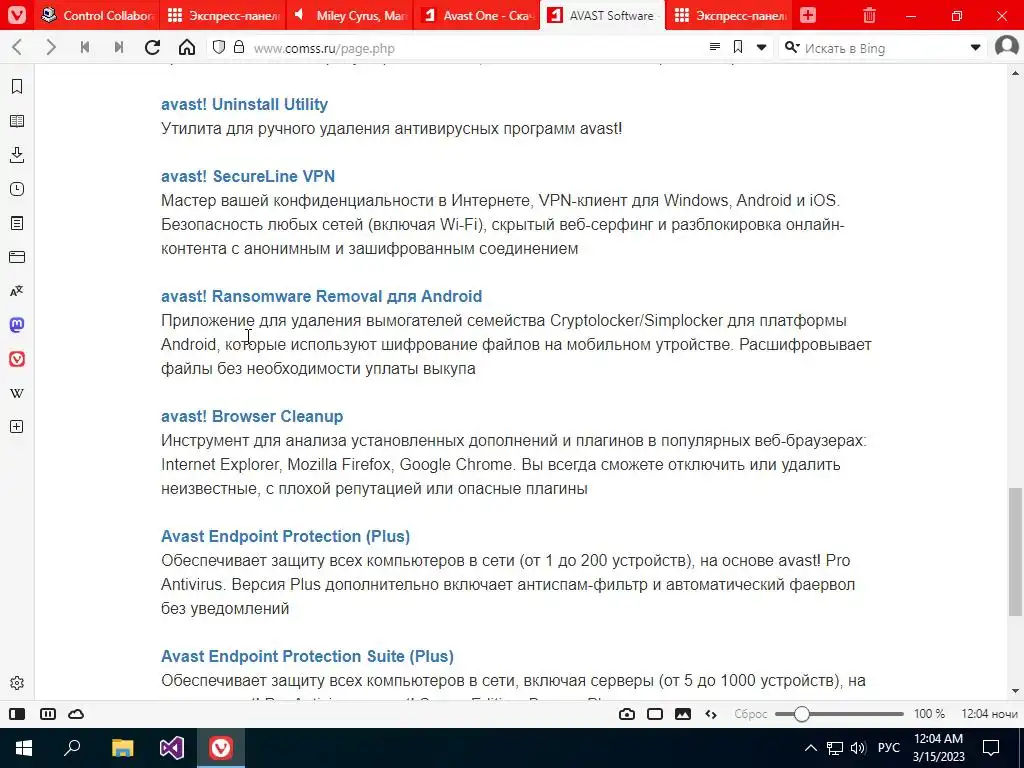The height and width of the screenshot is (768, 1024).
Task: Reset zoom with Сброс button
Action: click(x=750, y=714)
